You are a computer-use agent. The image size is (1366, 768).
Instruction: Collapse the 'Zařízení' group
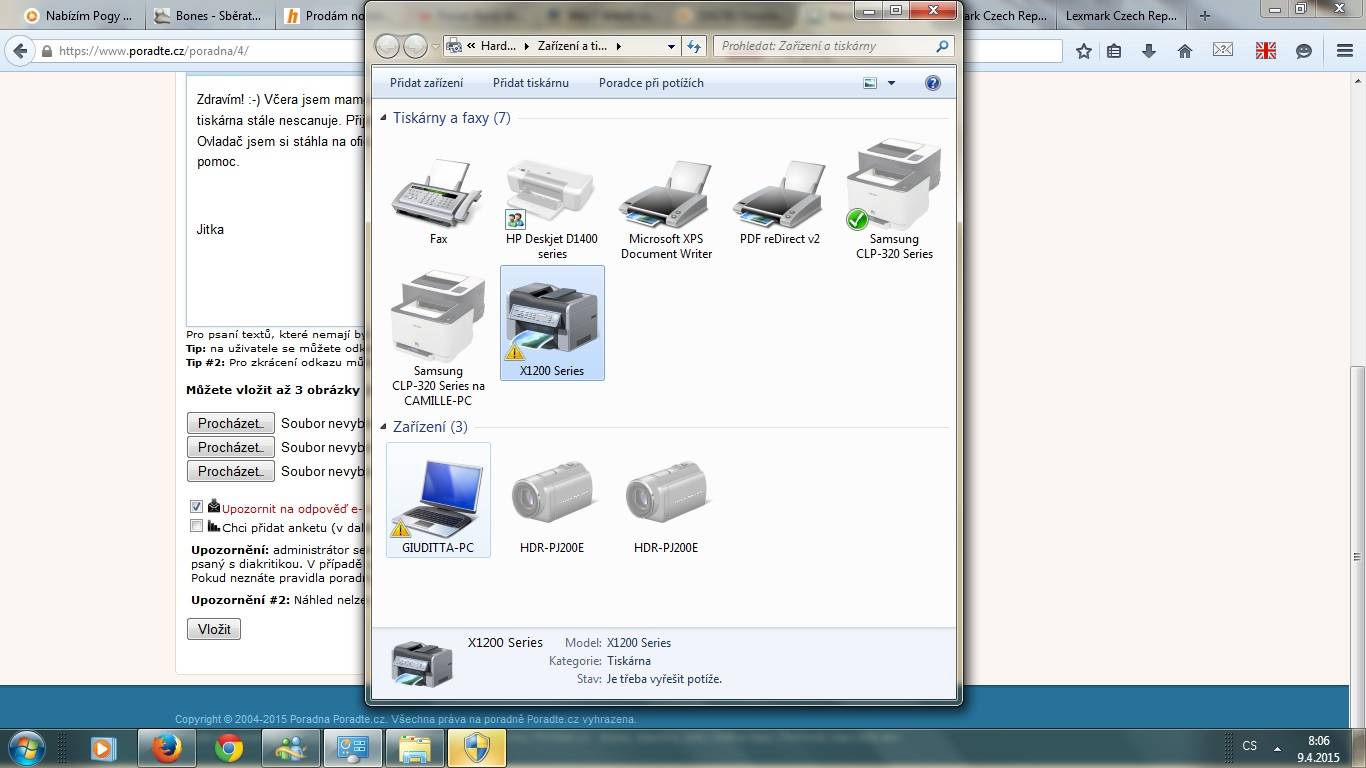(x=383, y=427)
